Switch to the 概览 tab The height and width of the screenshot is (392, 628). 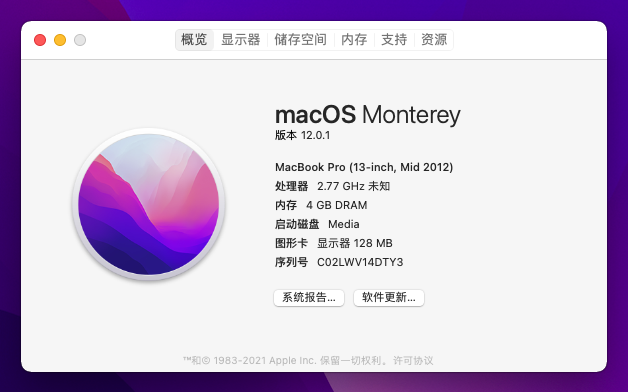point(194,40)
